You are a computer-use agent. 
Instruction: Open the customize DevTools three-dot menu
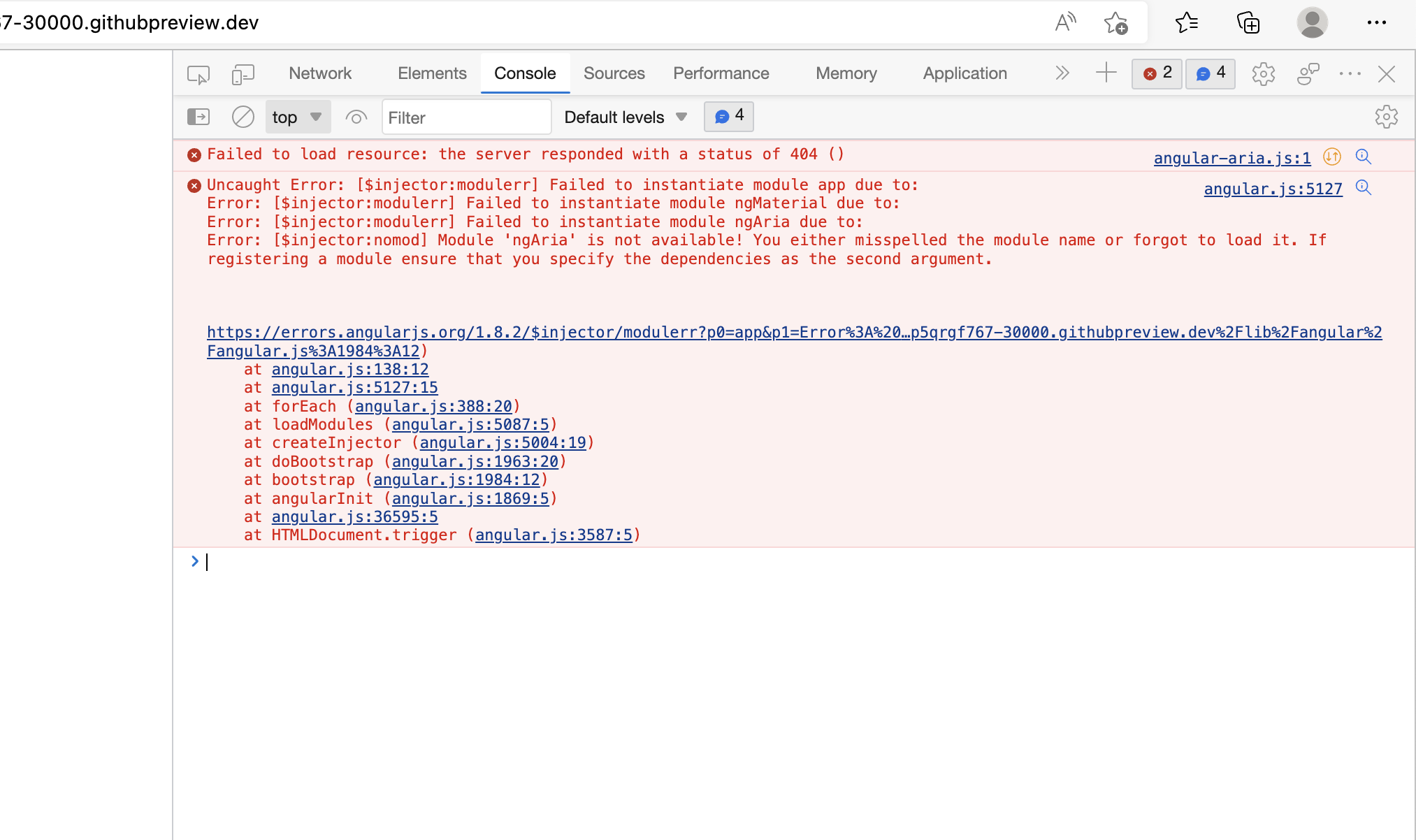coord(1350,73)
